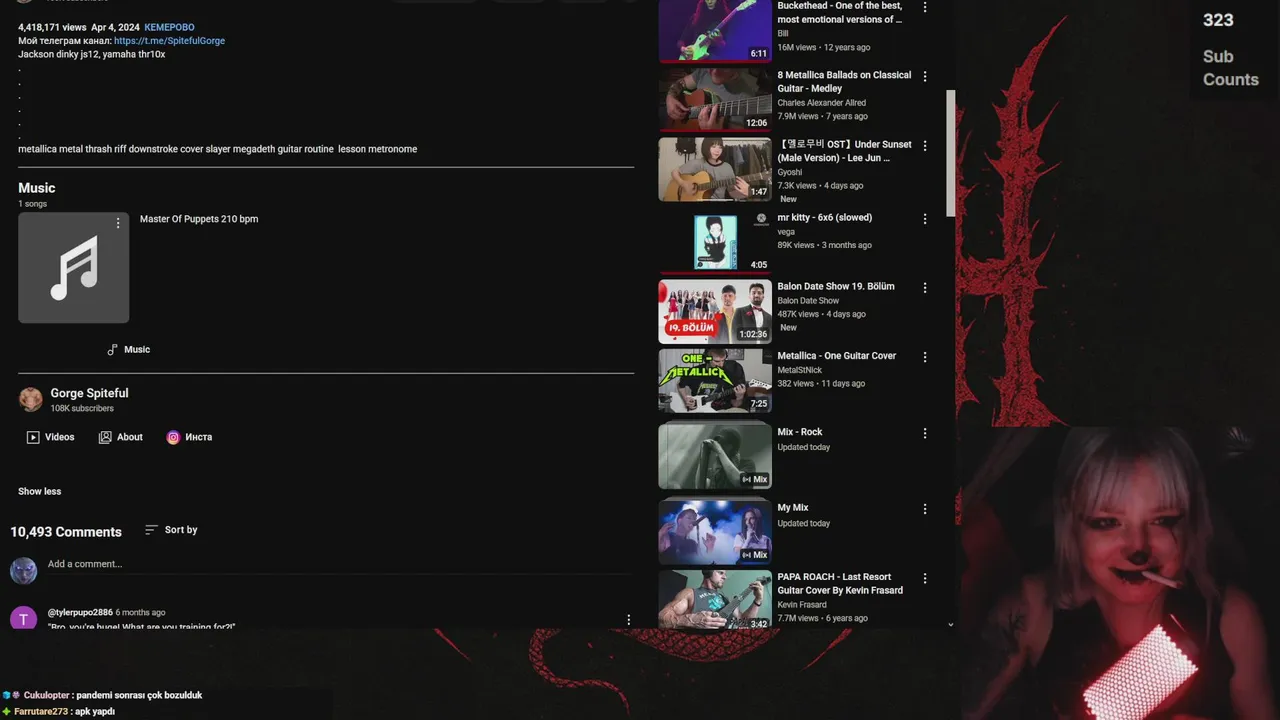Click Farrutare273 chat message in overlay
1280x720 pixels.
tap(58, 711)
